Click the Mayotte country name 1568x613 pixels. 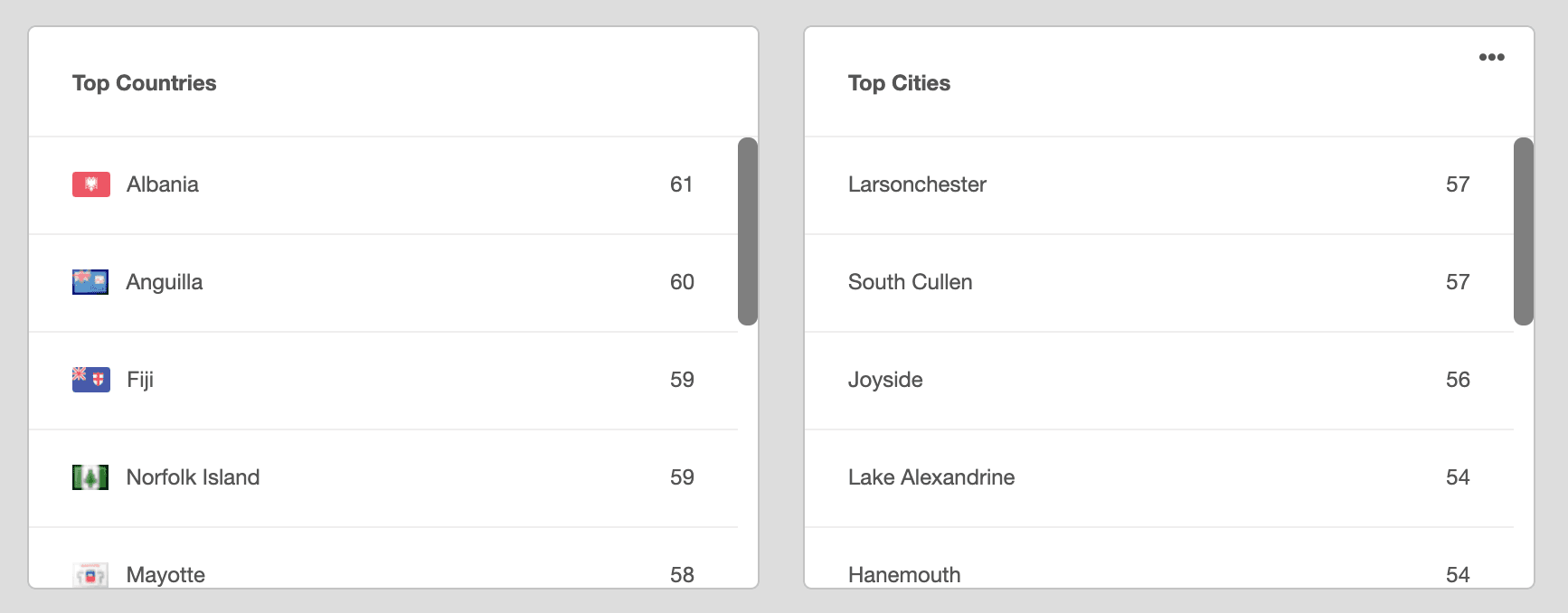tap(165, 575)
